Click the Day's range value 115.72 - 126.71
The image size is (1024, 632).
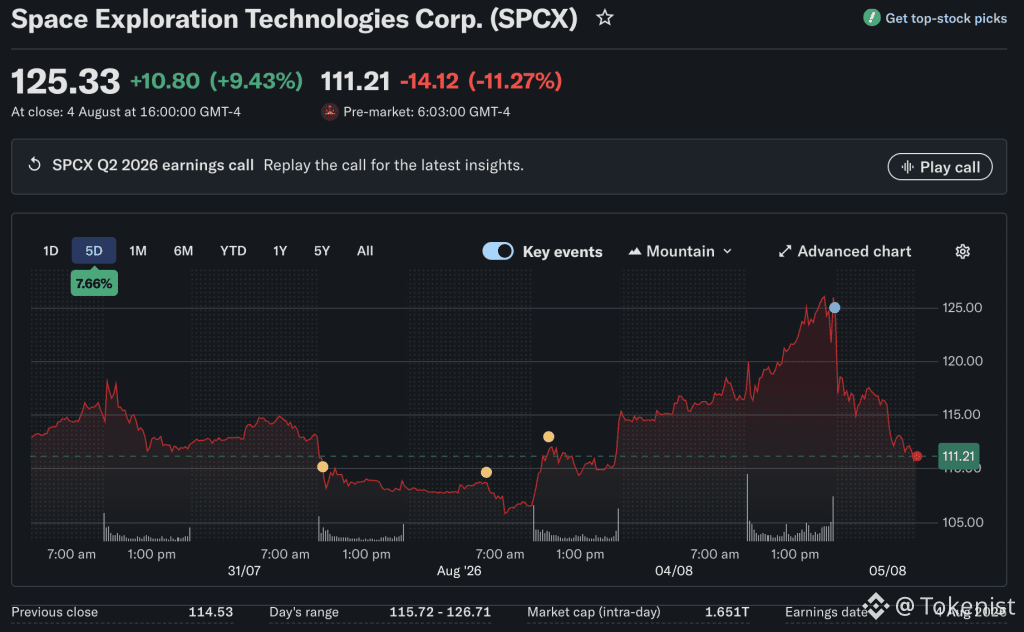[x=440, y=612]
